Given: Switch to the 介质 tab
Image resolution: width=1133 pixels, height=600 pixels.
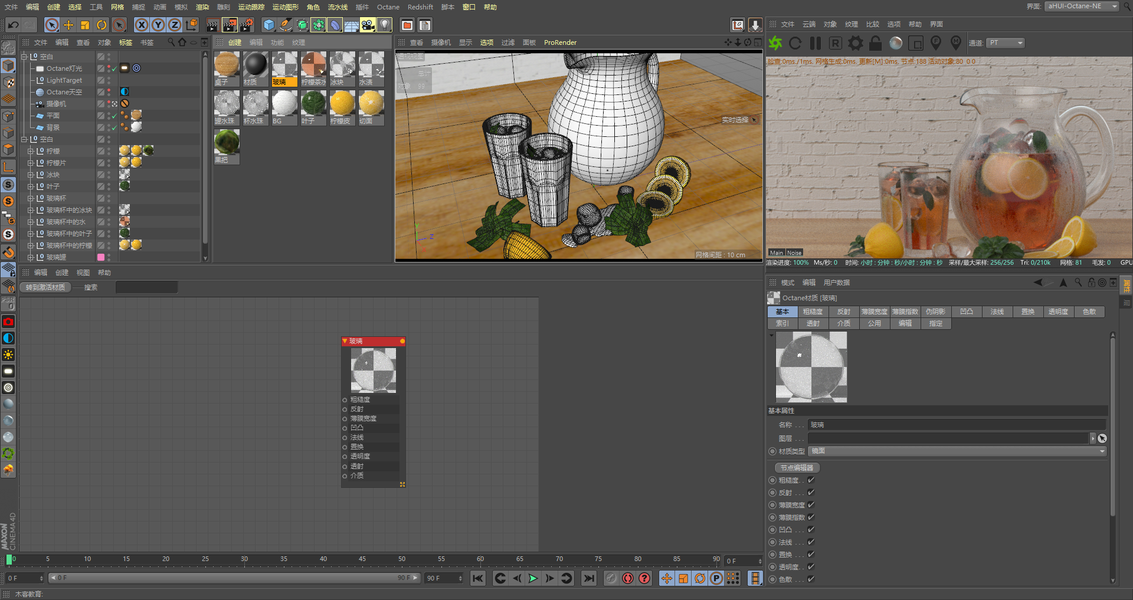Looking at the screenshot, I should pyautogui.click(x=844, y=323).
